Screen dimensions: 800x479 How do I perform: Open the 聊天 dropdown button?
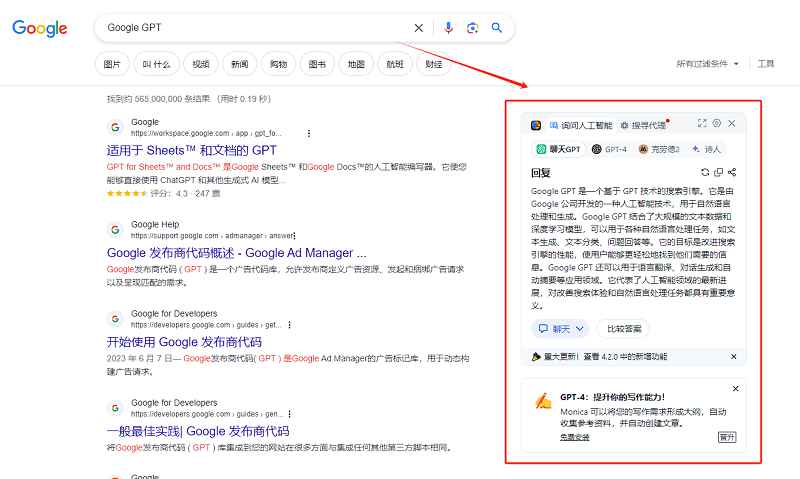coord(560,329)
